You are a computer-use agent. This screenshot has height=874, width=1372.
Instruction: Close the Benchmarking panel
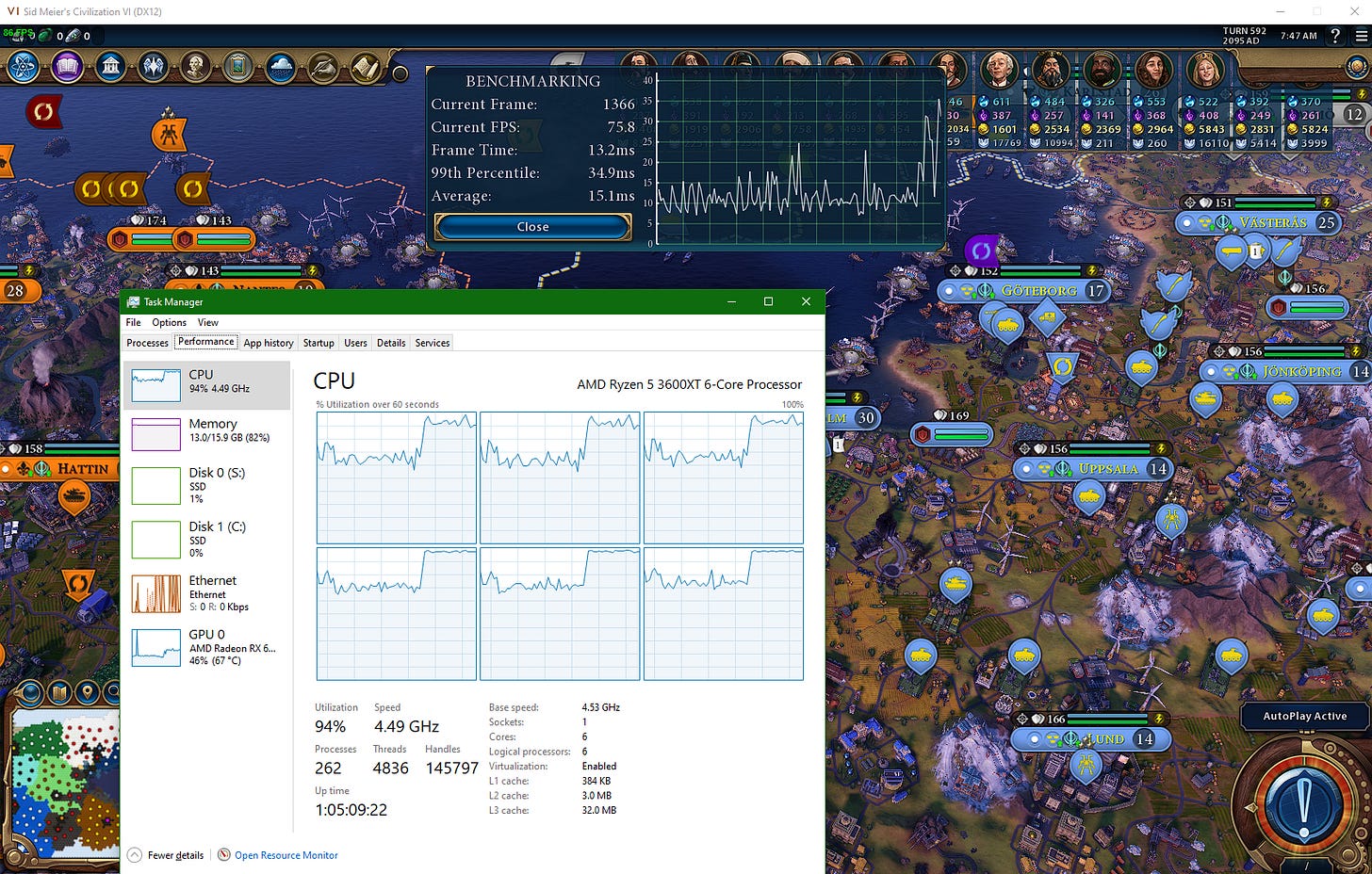[x=532, y=227]
